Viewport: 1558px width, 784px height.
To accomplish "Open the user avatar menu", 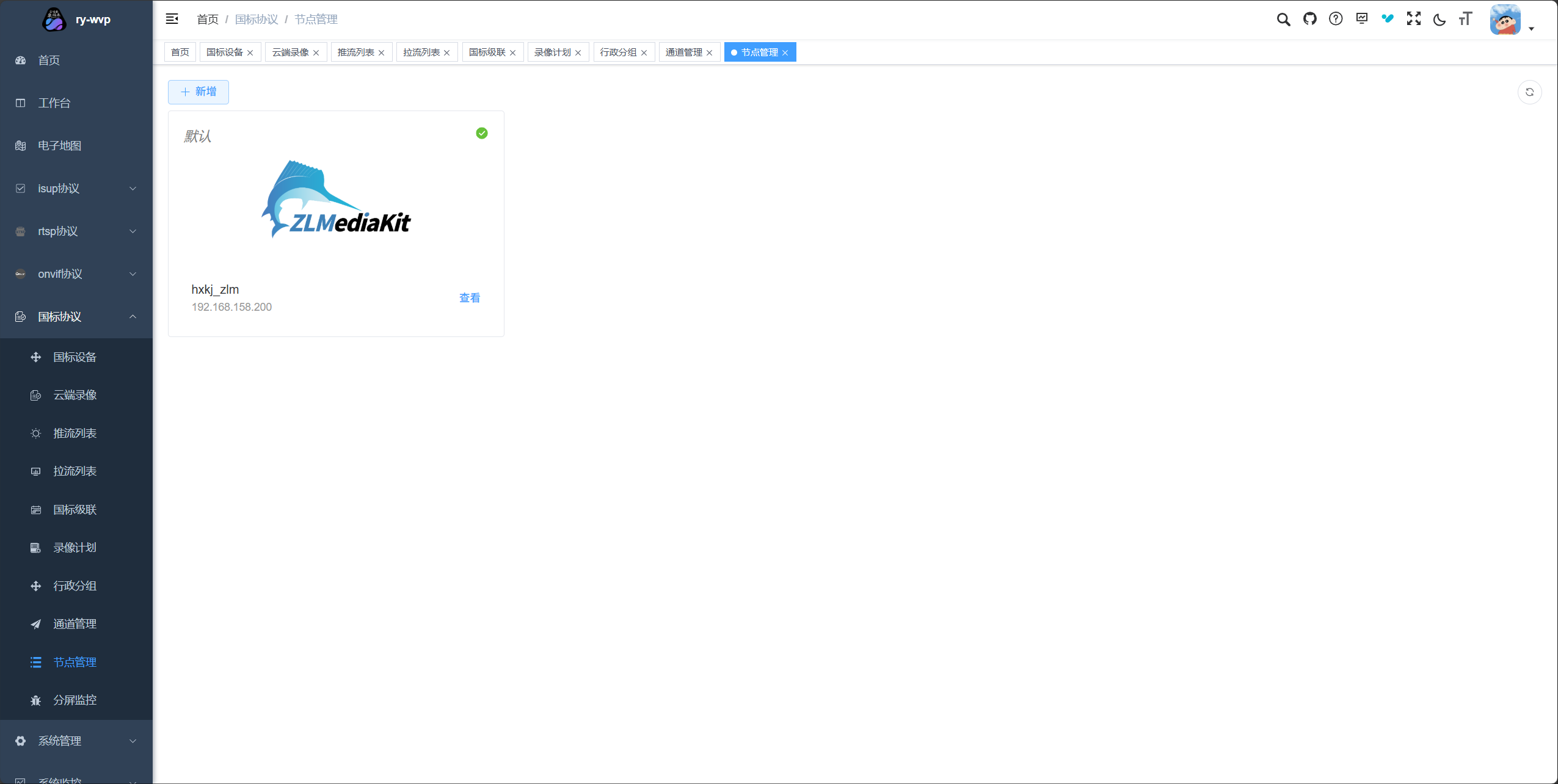I will point(1505,20).
